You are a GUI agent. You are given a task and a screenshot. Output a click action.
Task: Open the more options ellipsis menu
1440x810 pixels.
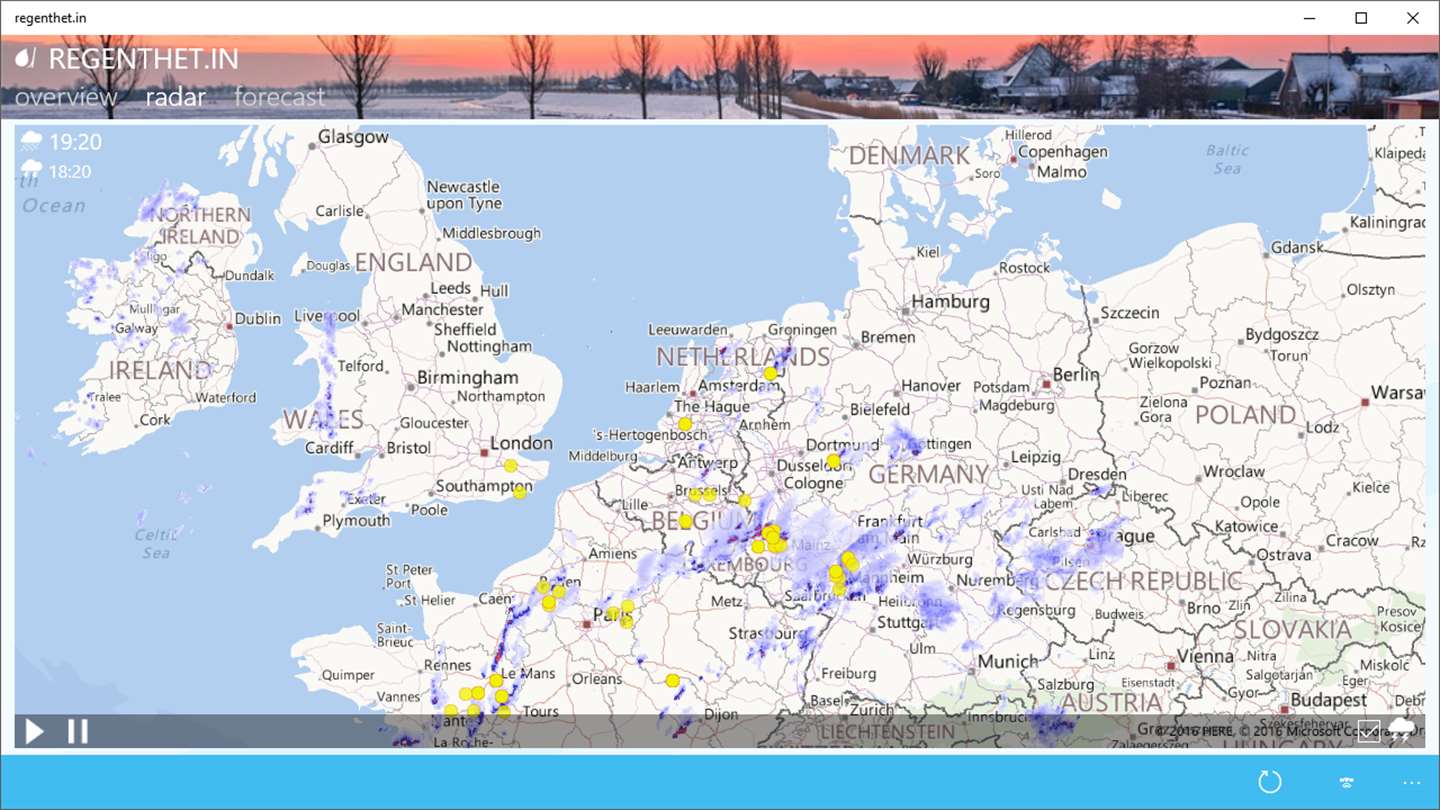pyautogui.click(x=1412, y=782)
